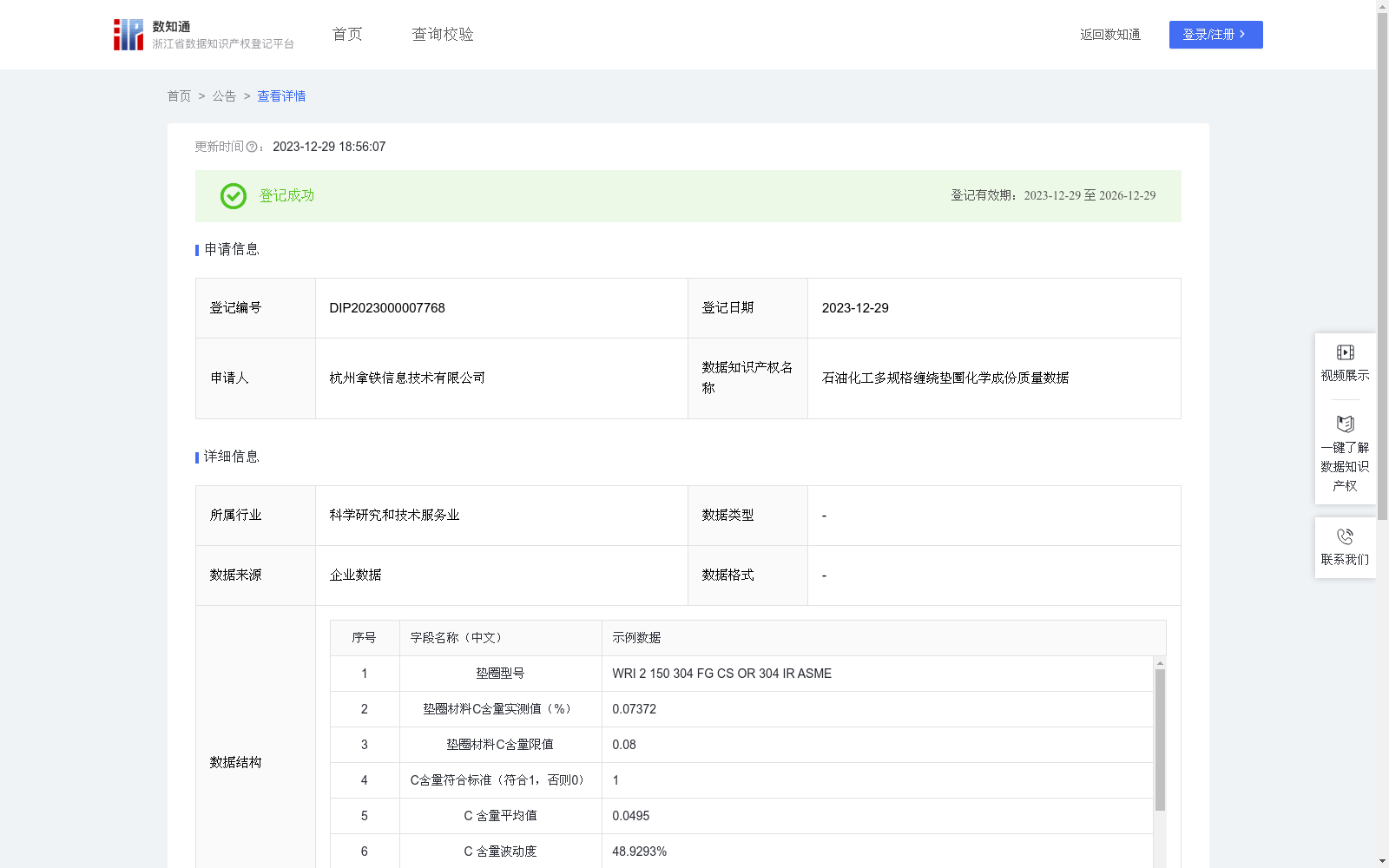Screen dimensions: 1389x868
Task: Click 申请信息 section heading
Action: (x=231, y=250)
